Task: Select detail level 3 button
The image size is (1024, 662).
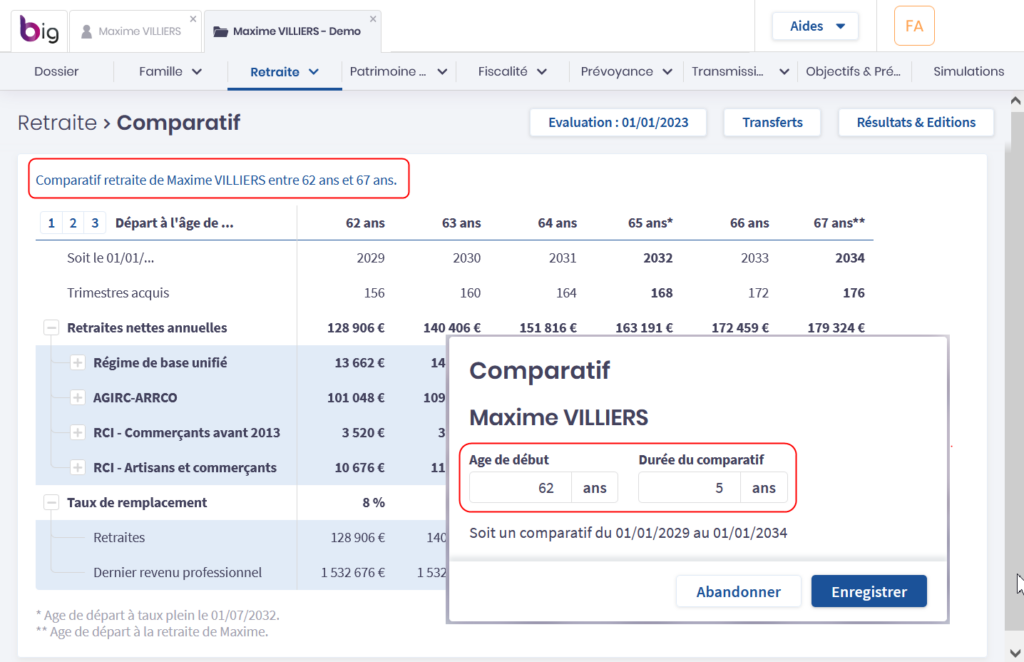Action: pyautogui.click(x=93, y=223)
